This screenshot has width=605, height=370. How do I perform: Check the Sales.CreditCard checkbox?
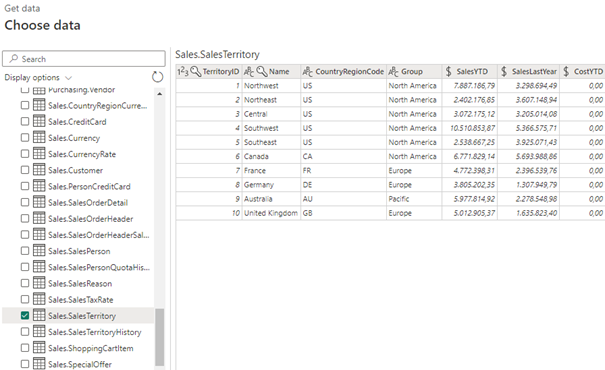(x=25, y=121)
